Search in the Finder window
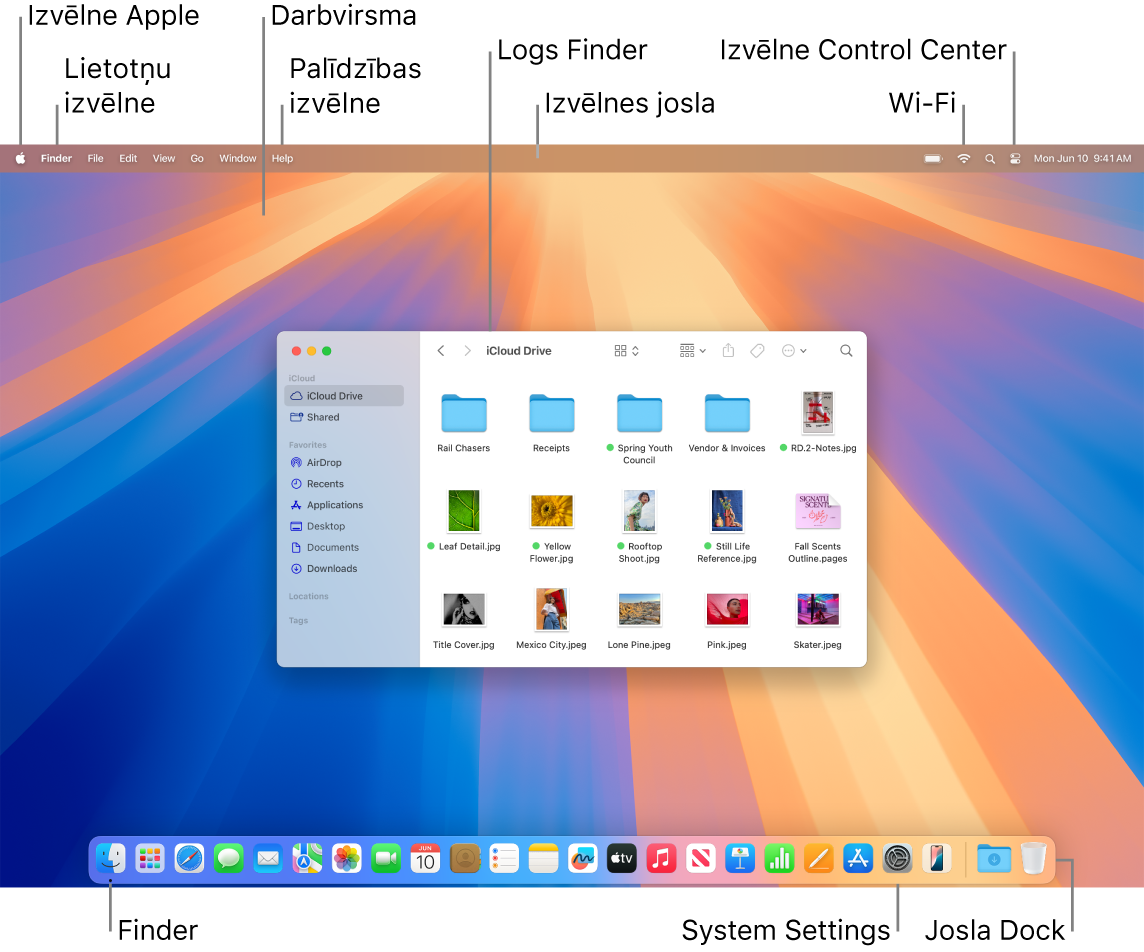1144x952 pixels. click(x=846, y=351)
